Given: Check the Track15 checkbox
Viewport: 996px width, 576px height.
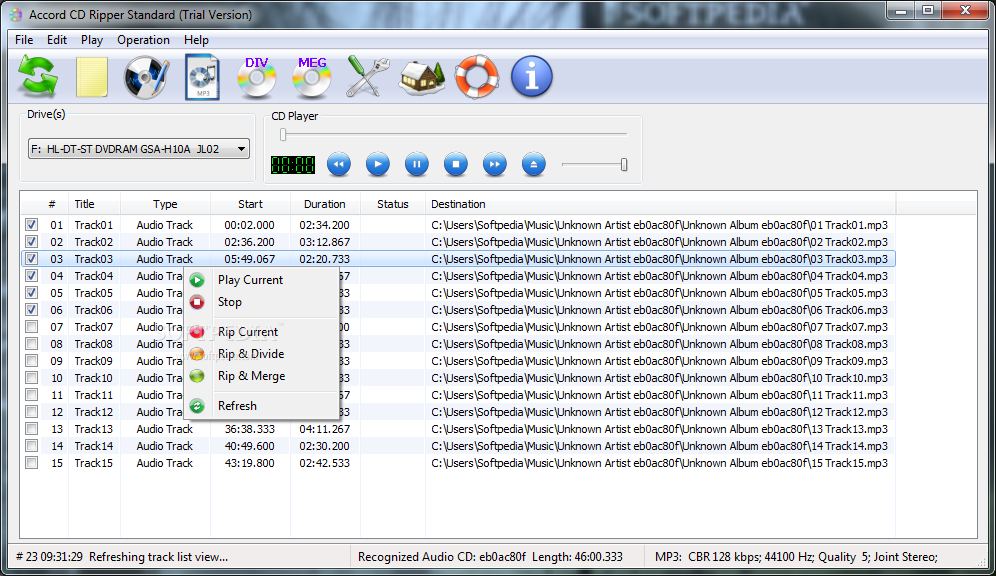Looking at the screenshot, I should (x=31, y=463).
